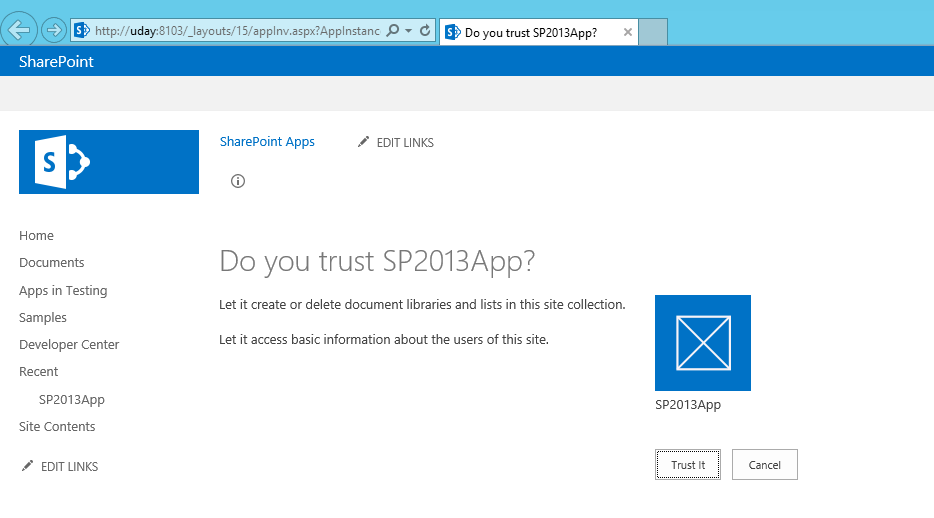The height and width of the screenshot is (518, 934).
Task: Open Apps in Testing in the left navigation
Action: point(63,291)
